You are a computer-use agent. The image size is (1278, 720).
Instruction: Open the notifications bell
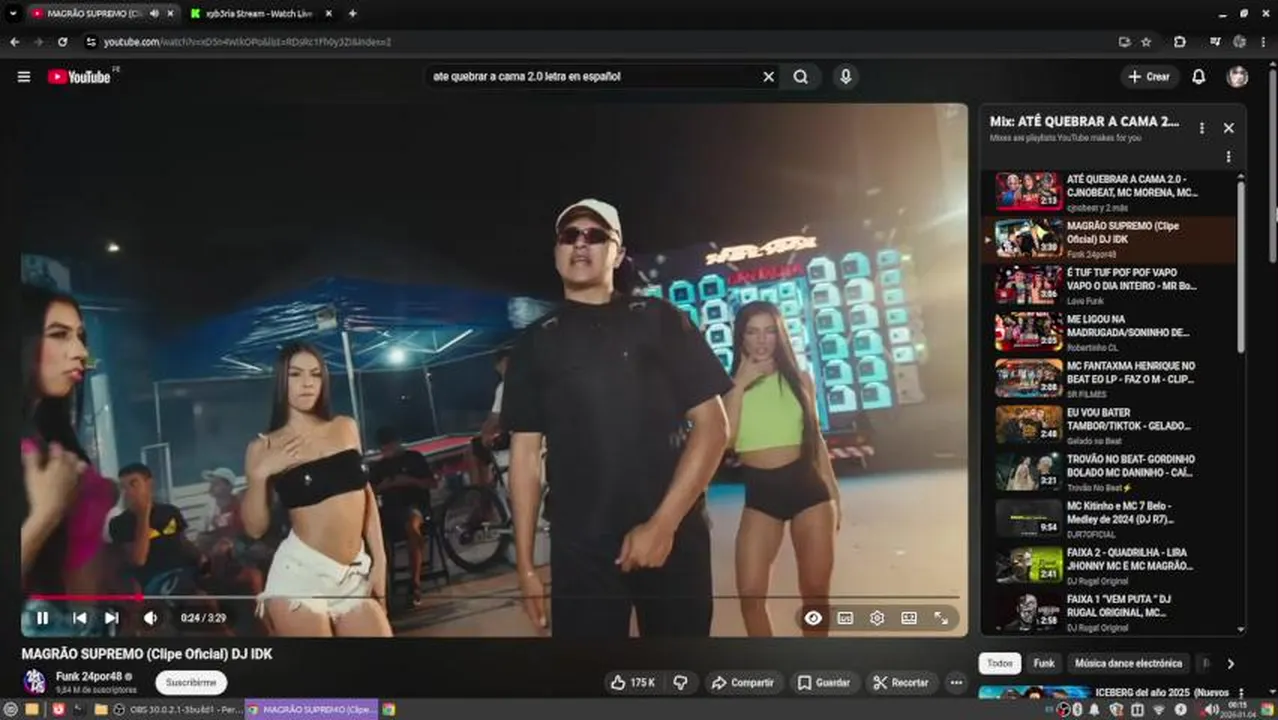tap(1198, 77)
